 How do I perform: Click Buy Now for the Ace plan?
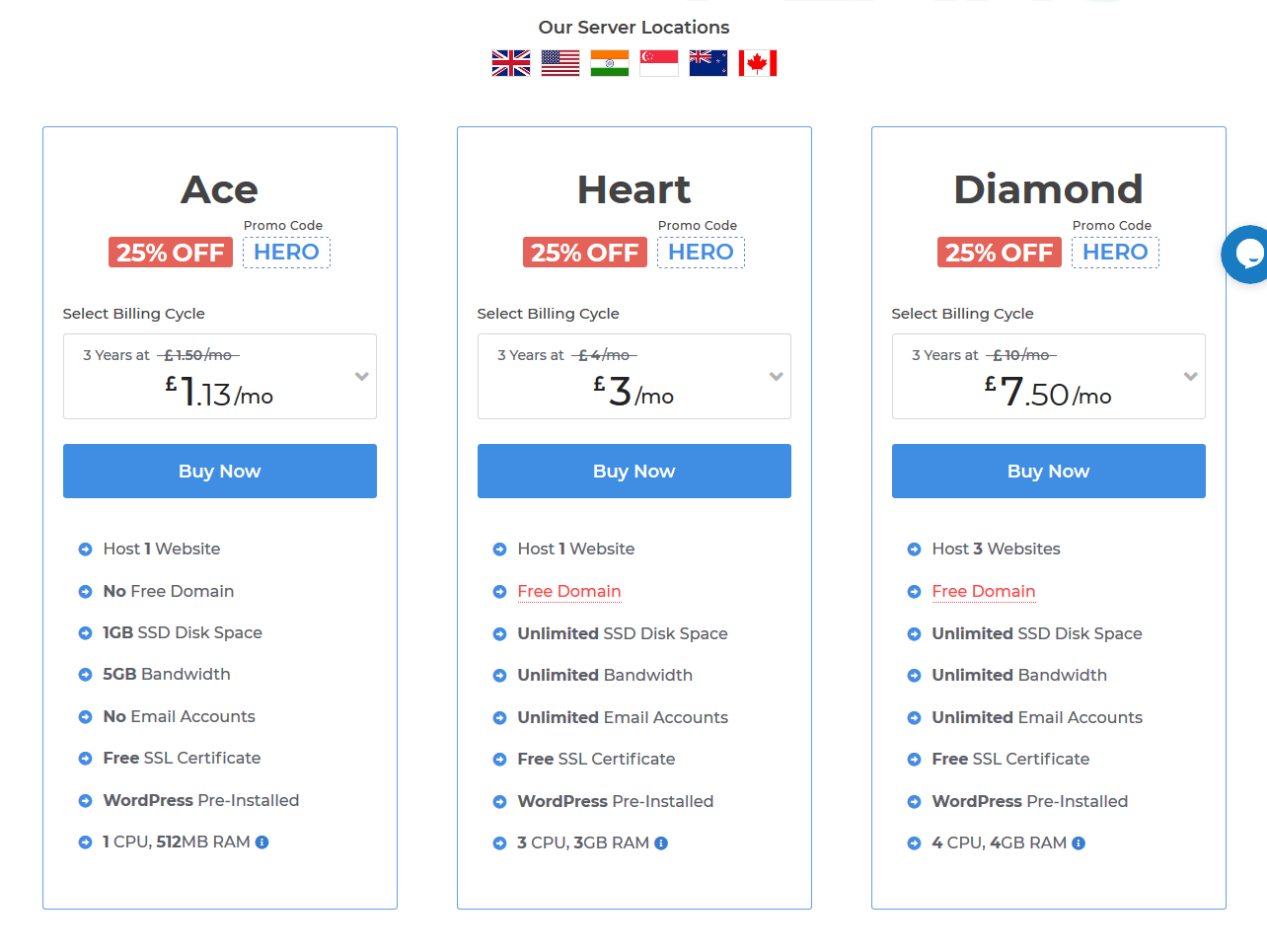point(220,472)
